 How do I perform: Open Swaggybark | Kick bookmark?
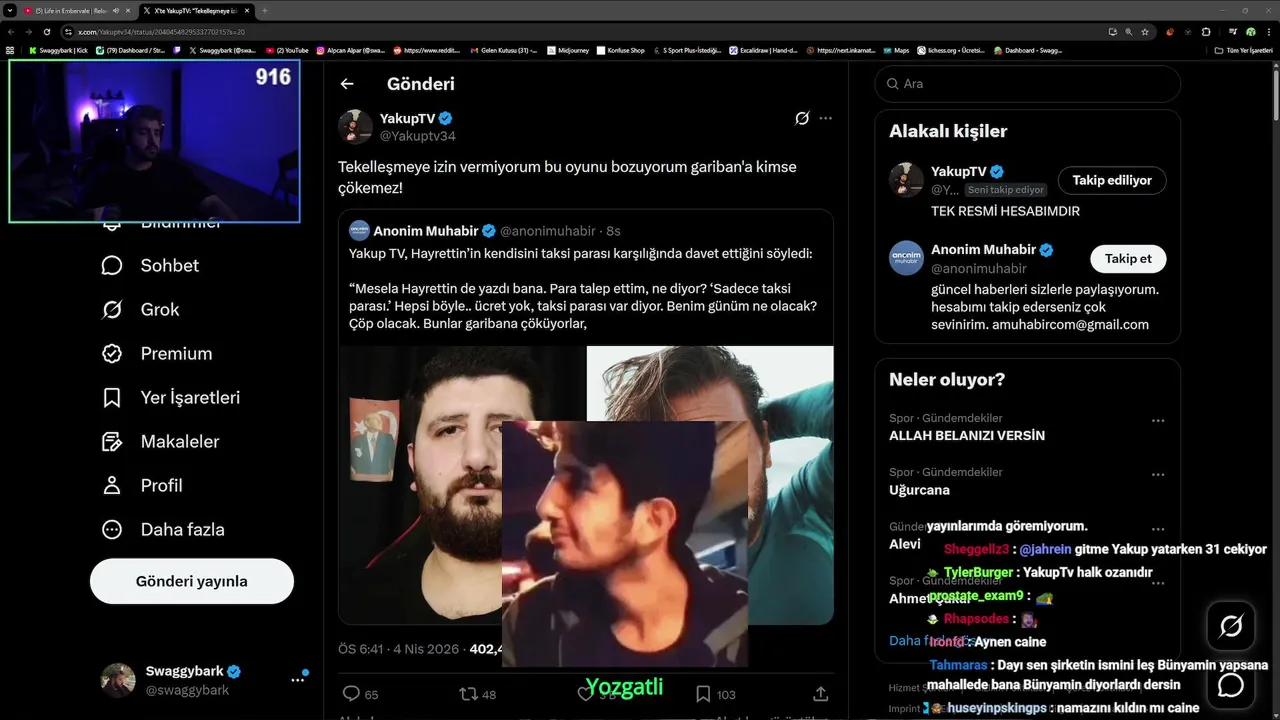[x=58, y=50]
